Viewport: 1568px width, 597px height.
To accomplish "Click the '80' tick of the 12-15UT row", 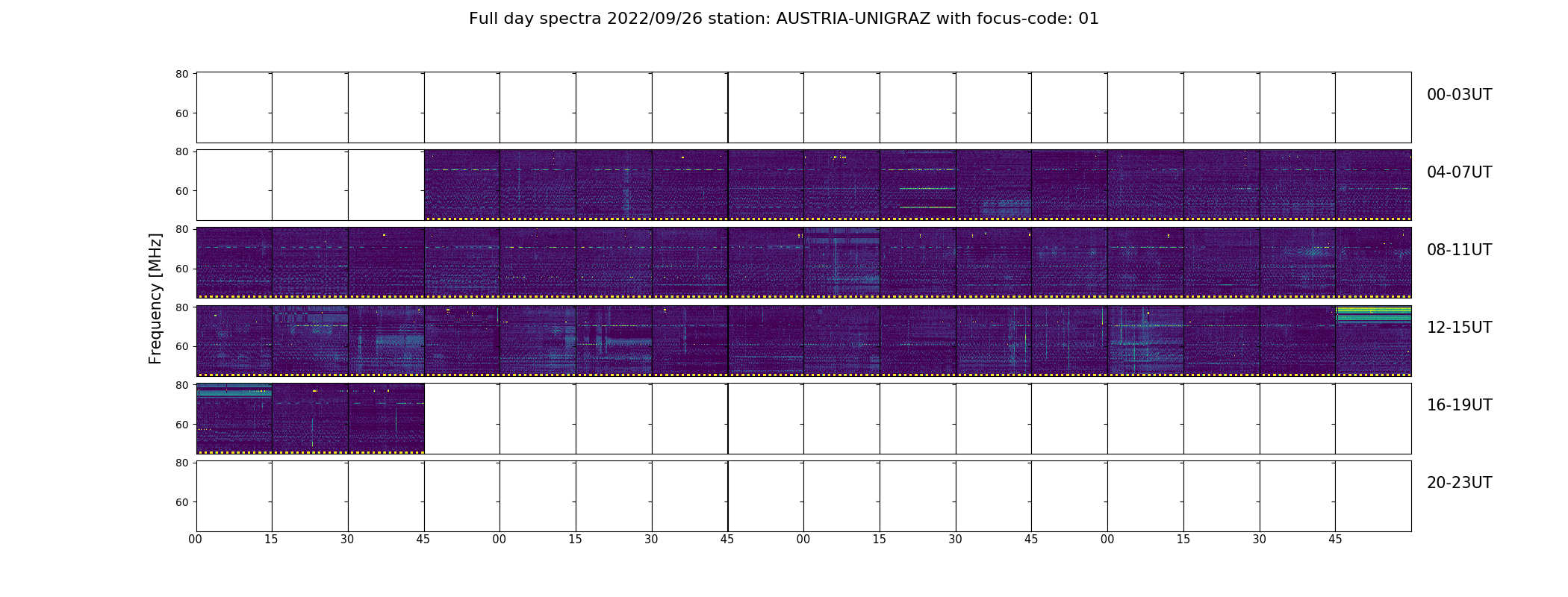I will click(181, 307).
